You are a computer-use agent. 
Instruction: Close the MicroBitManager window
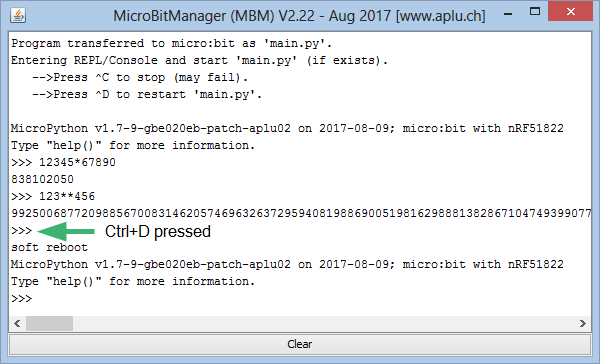point(571,11)
